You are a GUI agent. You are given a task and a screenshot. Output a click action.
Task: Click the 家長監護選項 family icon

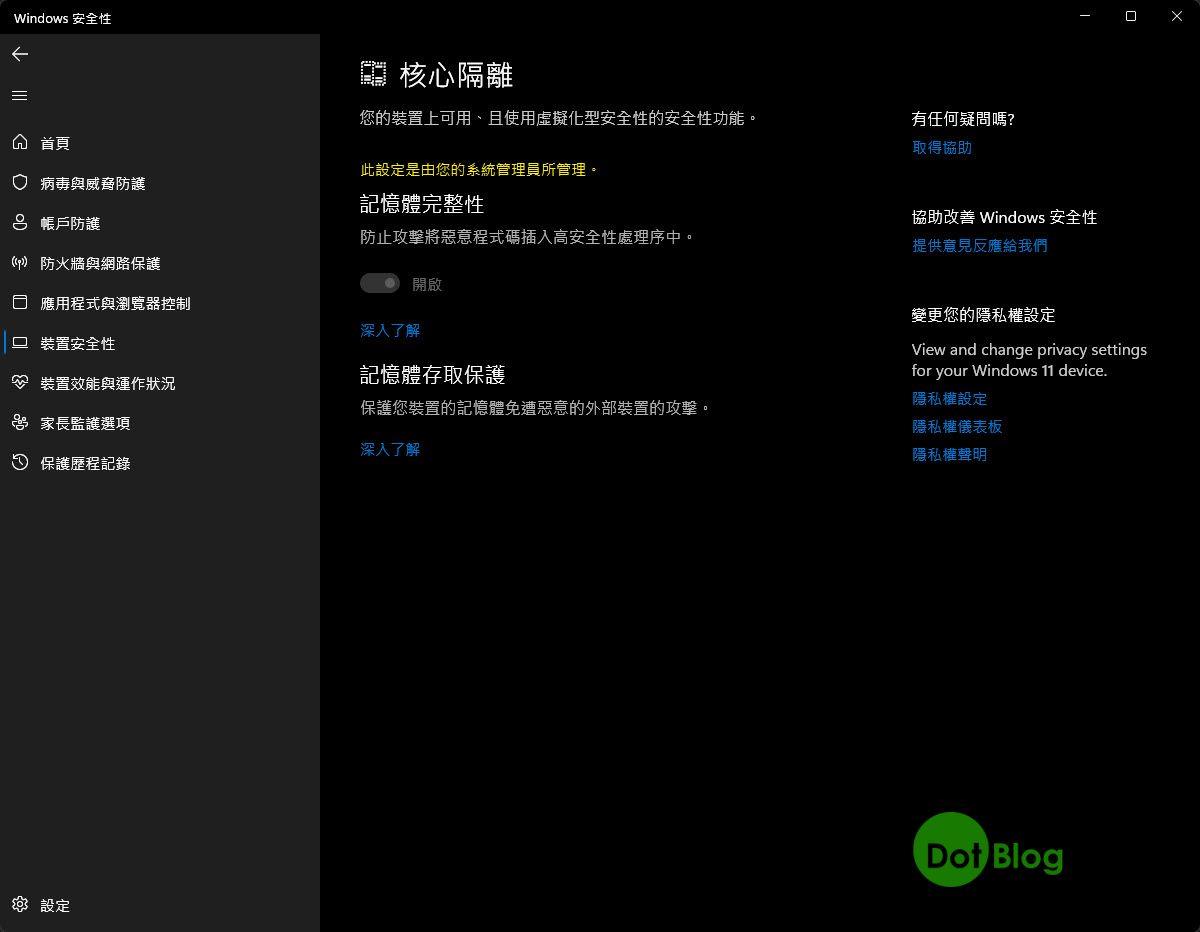pyautogui.click(x=20, y=423)
